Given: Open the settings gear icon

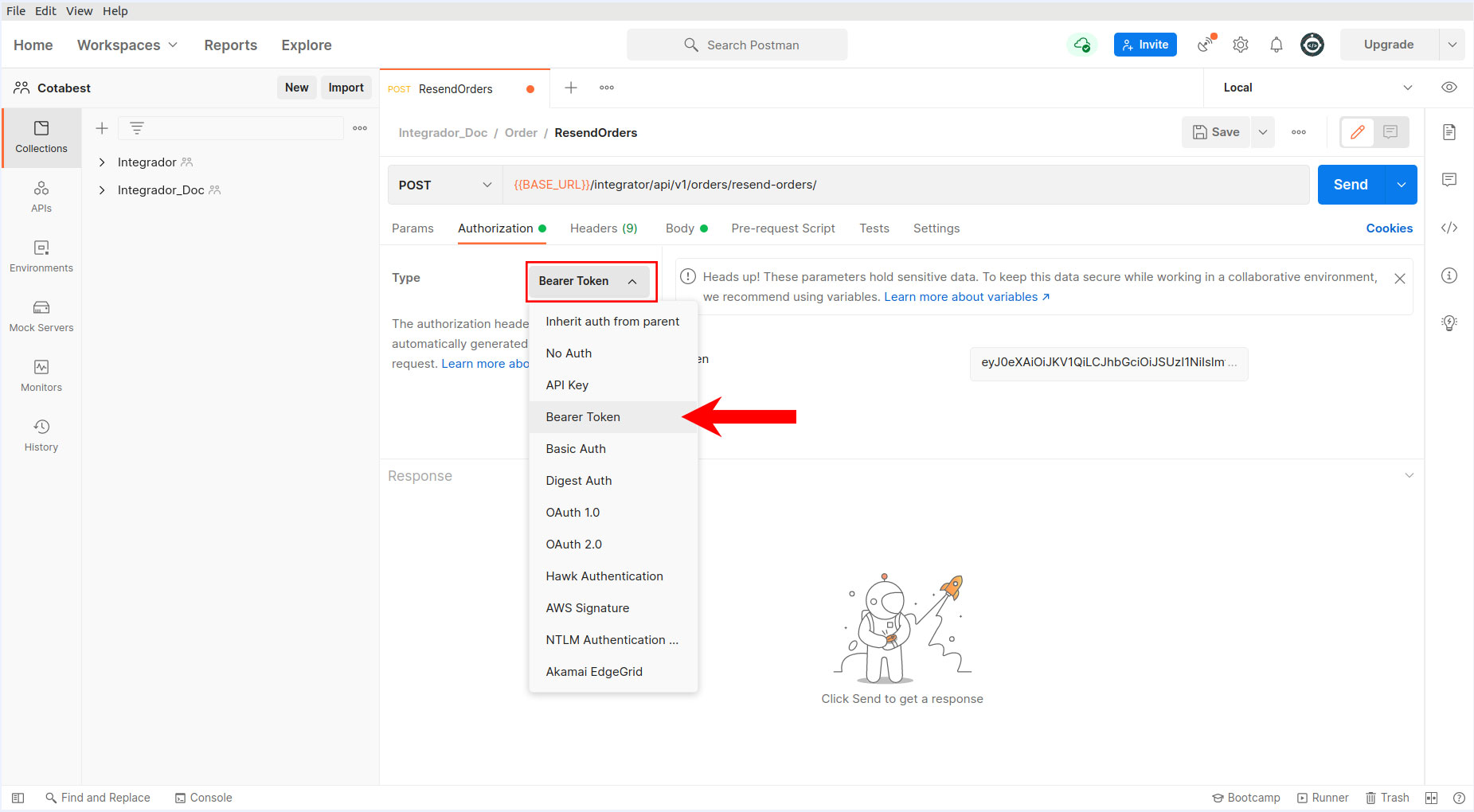Looking at the screenshot, I should (x=1241, y=45).
